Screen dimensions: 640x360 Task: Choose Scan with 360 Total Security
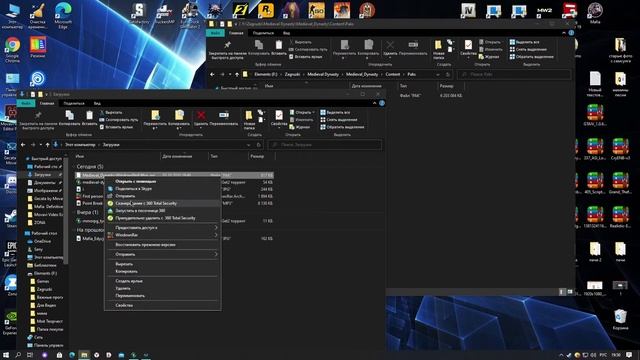tap(162, 203)
